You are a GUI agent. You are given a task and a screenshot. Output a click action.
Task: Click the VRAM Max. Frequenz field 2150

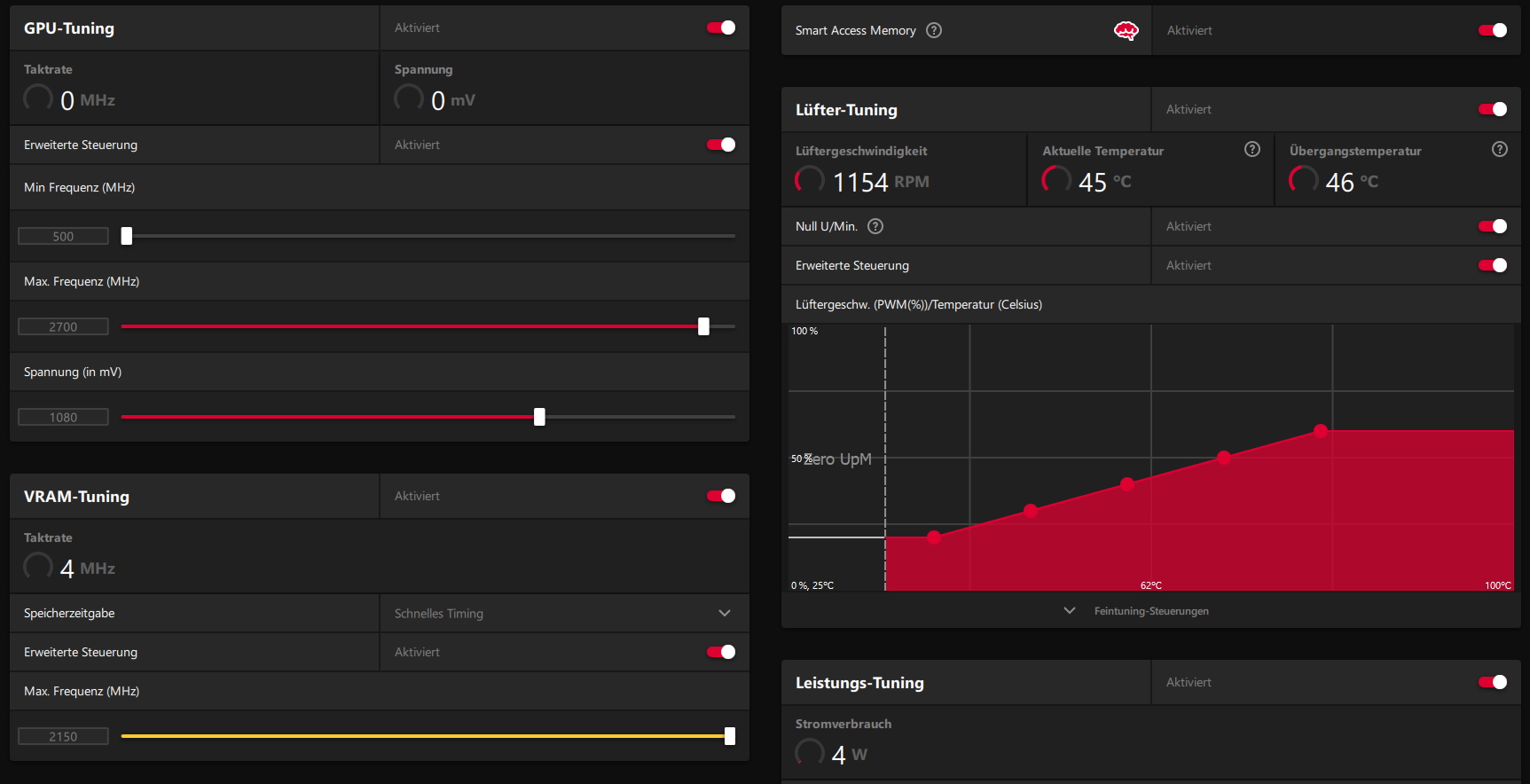pos(63,736)
